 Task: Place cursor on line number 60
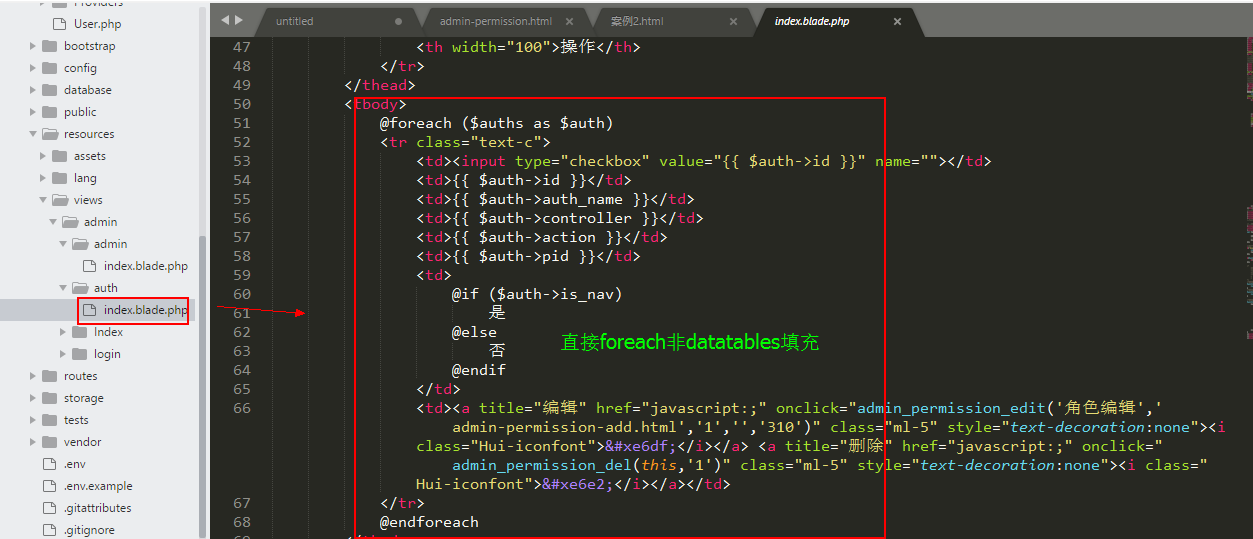click(x=241, y=294)
